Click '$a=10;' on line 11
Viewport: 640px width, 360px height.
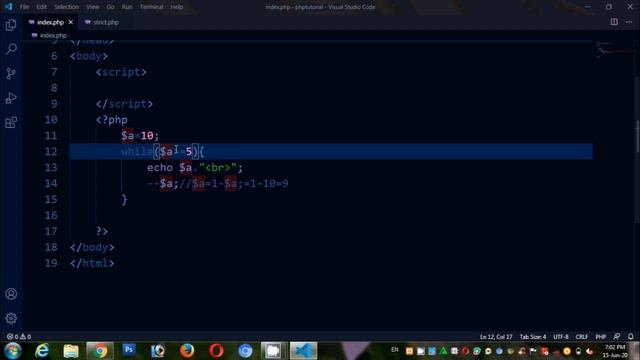140,136
